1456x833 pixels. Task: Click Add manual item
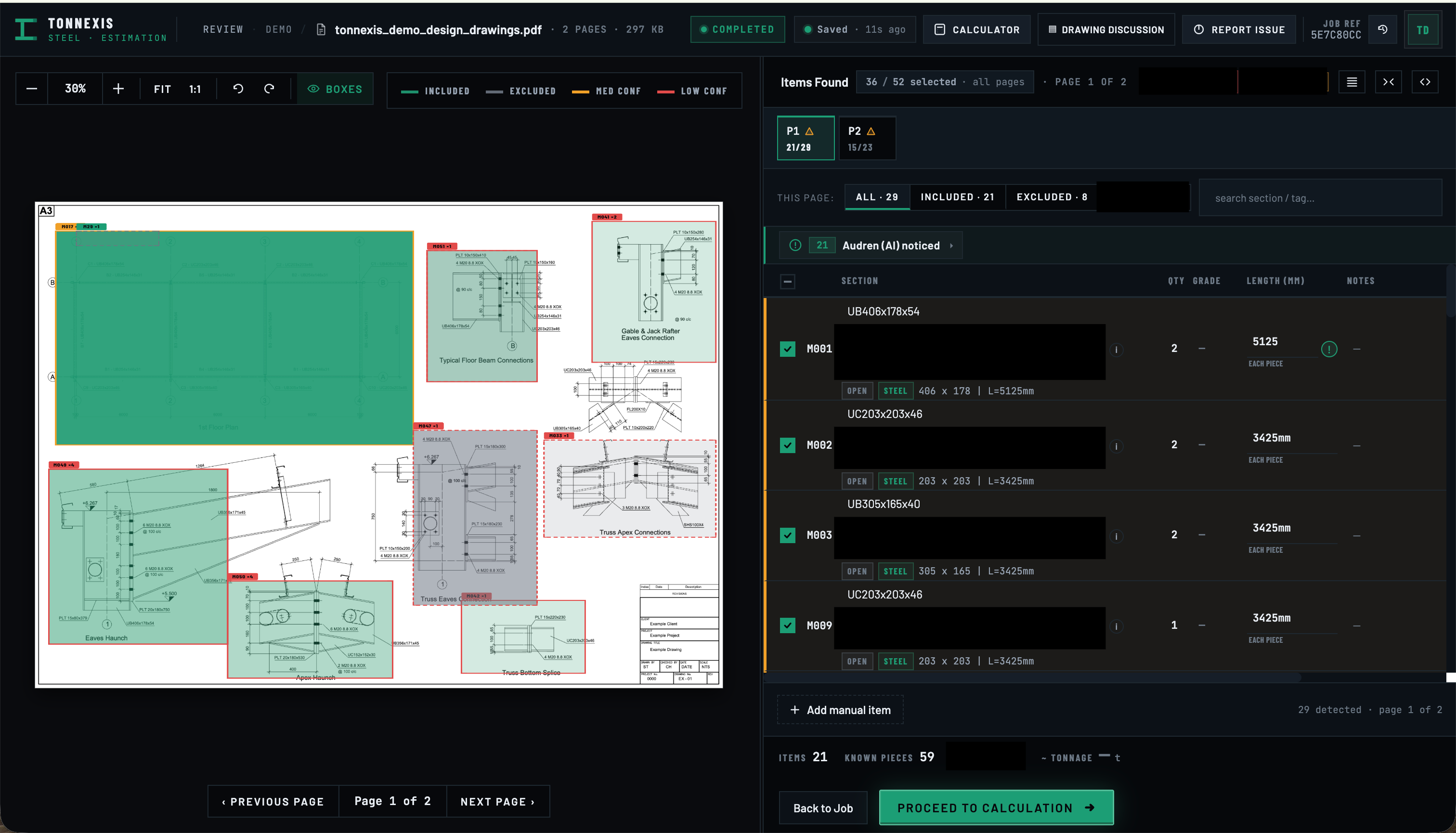[x=840, y=710]
